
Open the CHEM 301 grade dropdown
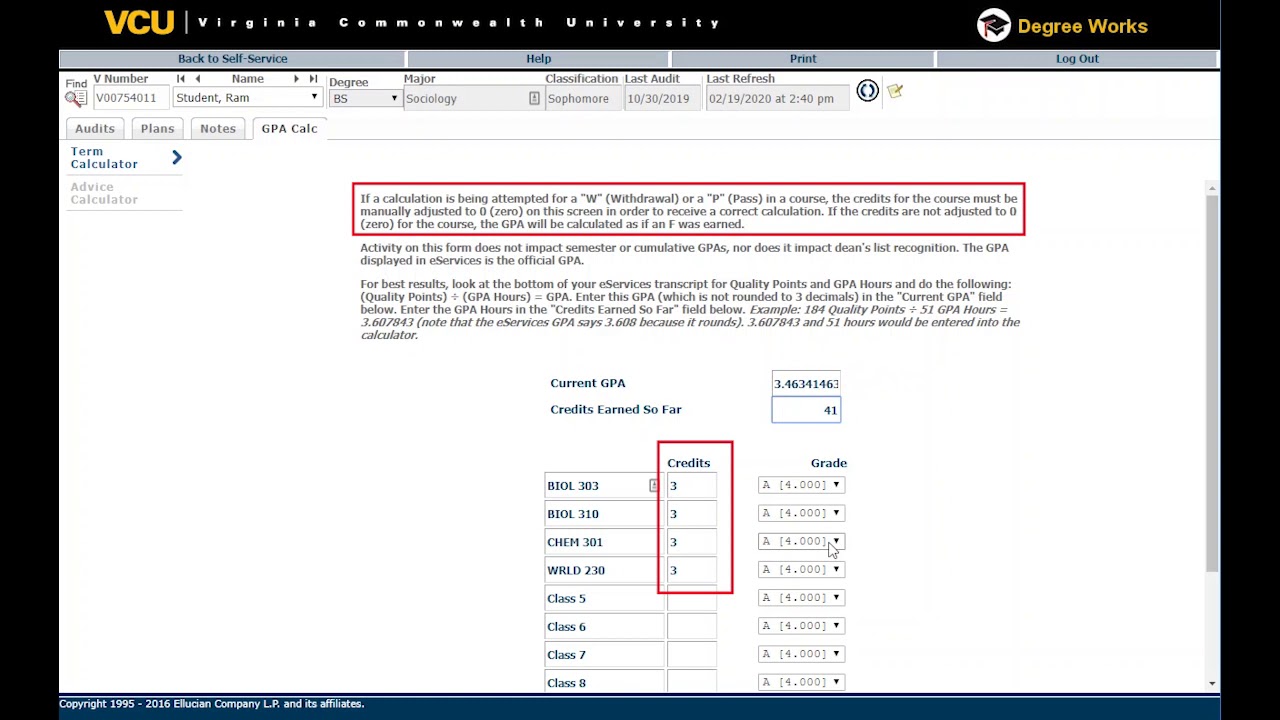click(801, 541)
